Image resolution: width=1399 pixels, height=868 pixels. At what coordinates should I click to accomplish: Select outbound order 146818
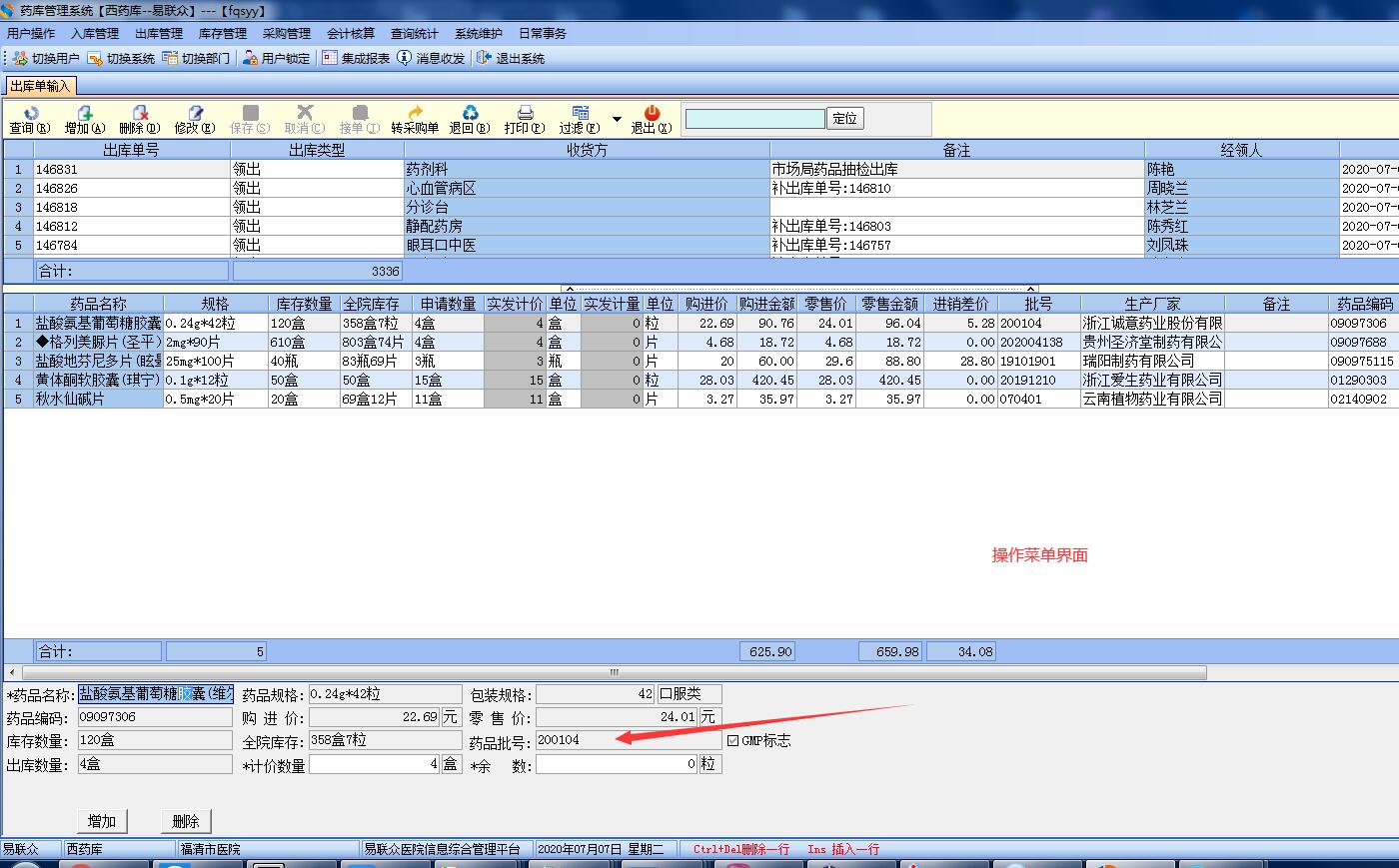132,207
